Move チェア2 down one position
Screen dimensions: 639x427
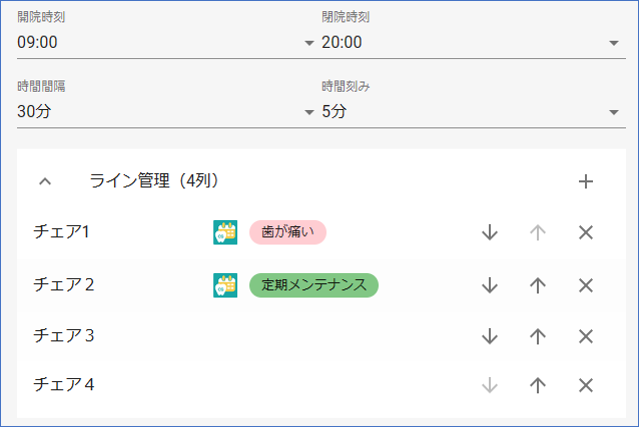(489, 285)
